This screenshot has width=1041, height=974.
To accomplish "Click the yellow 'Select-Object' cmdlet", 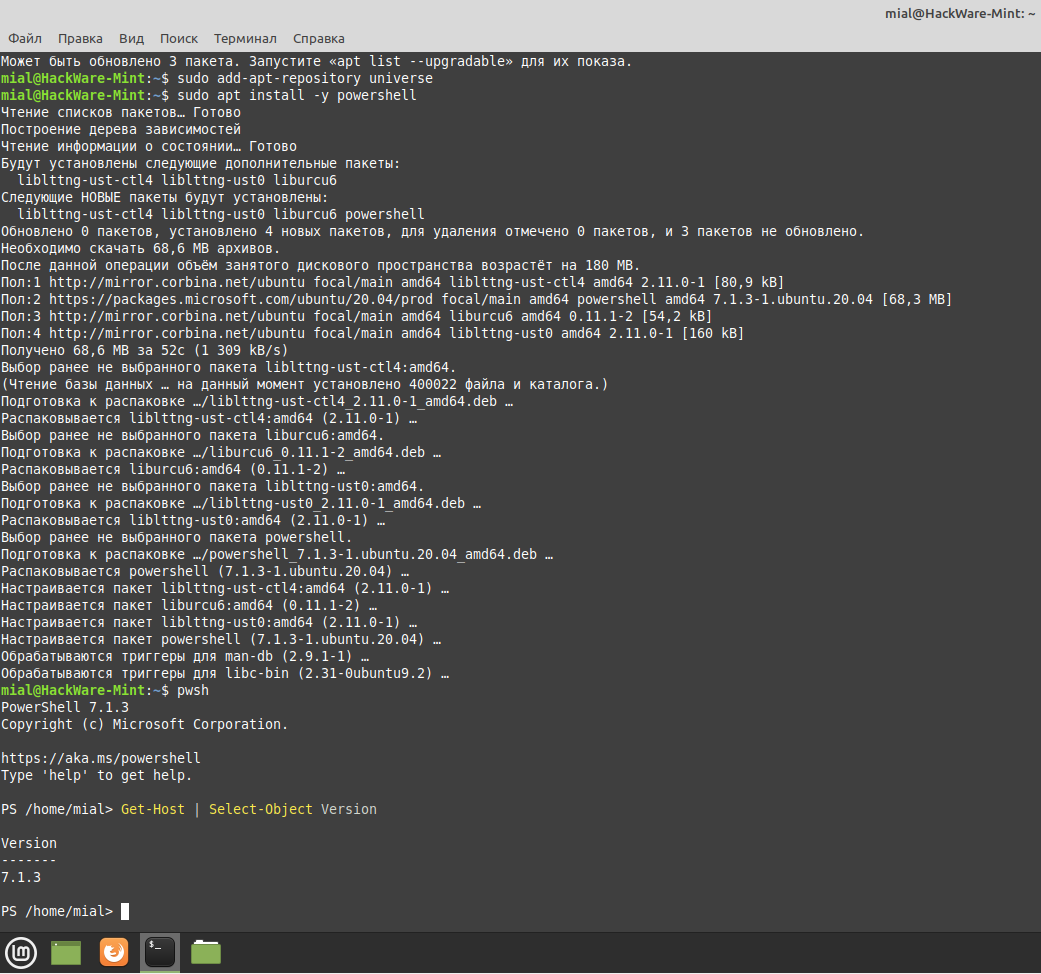I will 260,809.
